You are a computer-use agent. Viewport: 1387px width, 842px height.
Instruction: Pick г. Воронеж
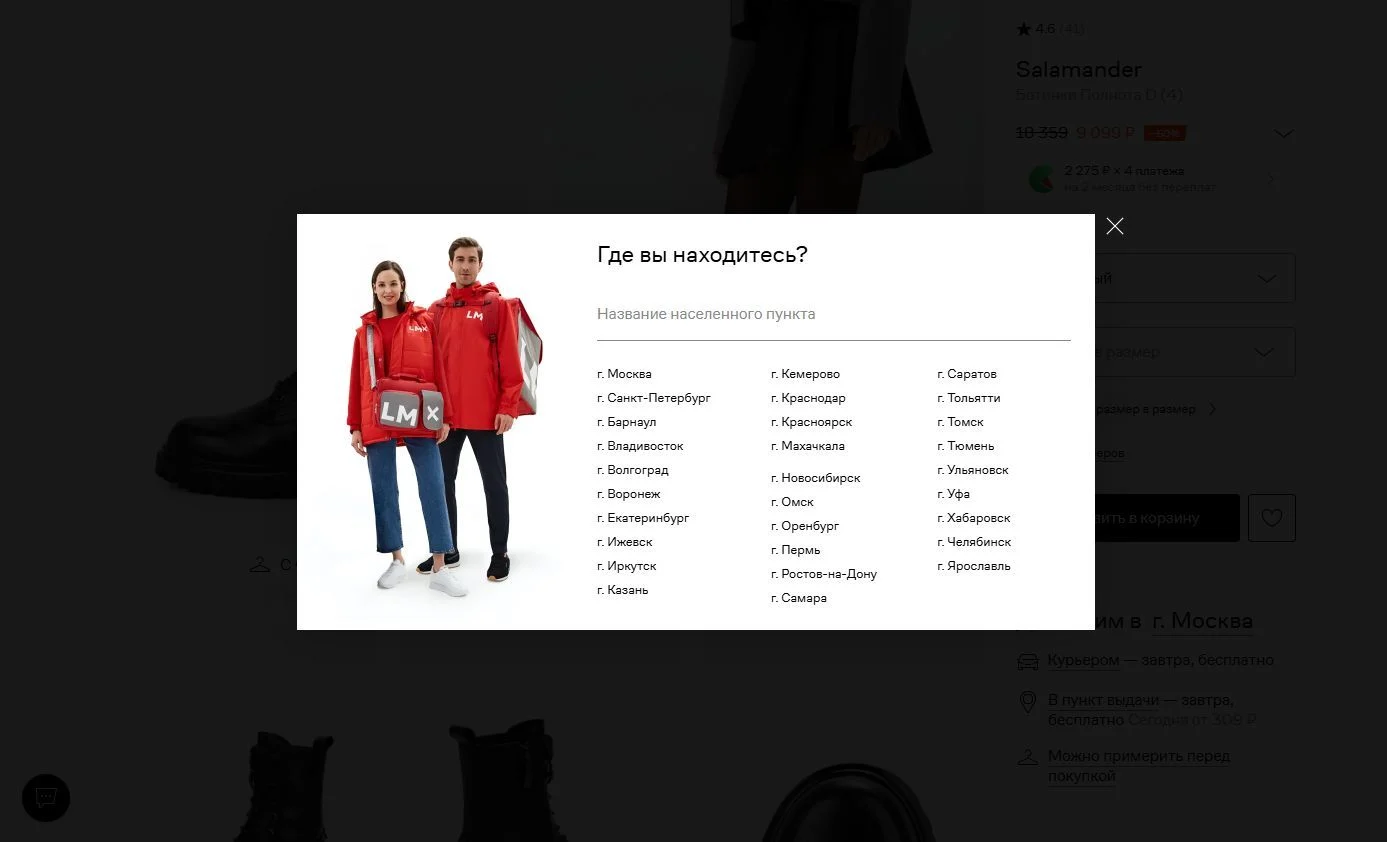[x=629, y=494]
